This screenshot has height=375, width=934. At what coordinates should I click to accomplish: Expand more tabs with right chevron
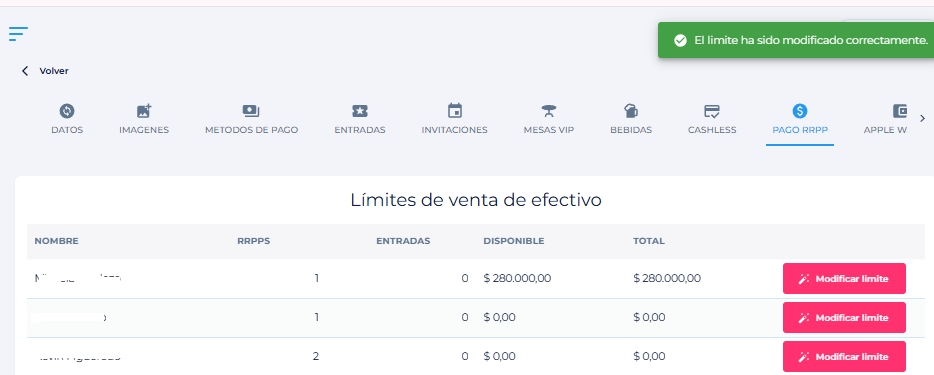[923, 118]
